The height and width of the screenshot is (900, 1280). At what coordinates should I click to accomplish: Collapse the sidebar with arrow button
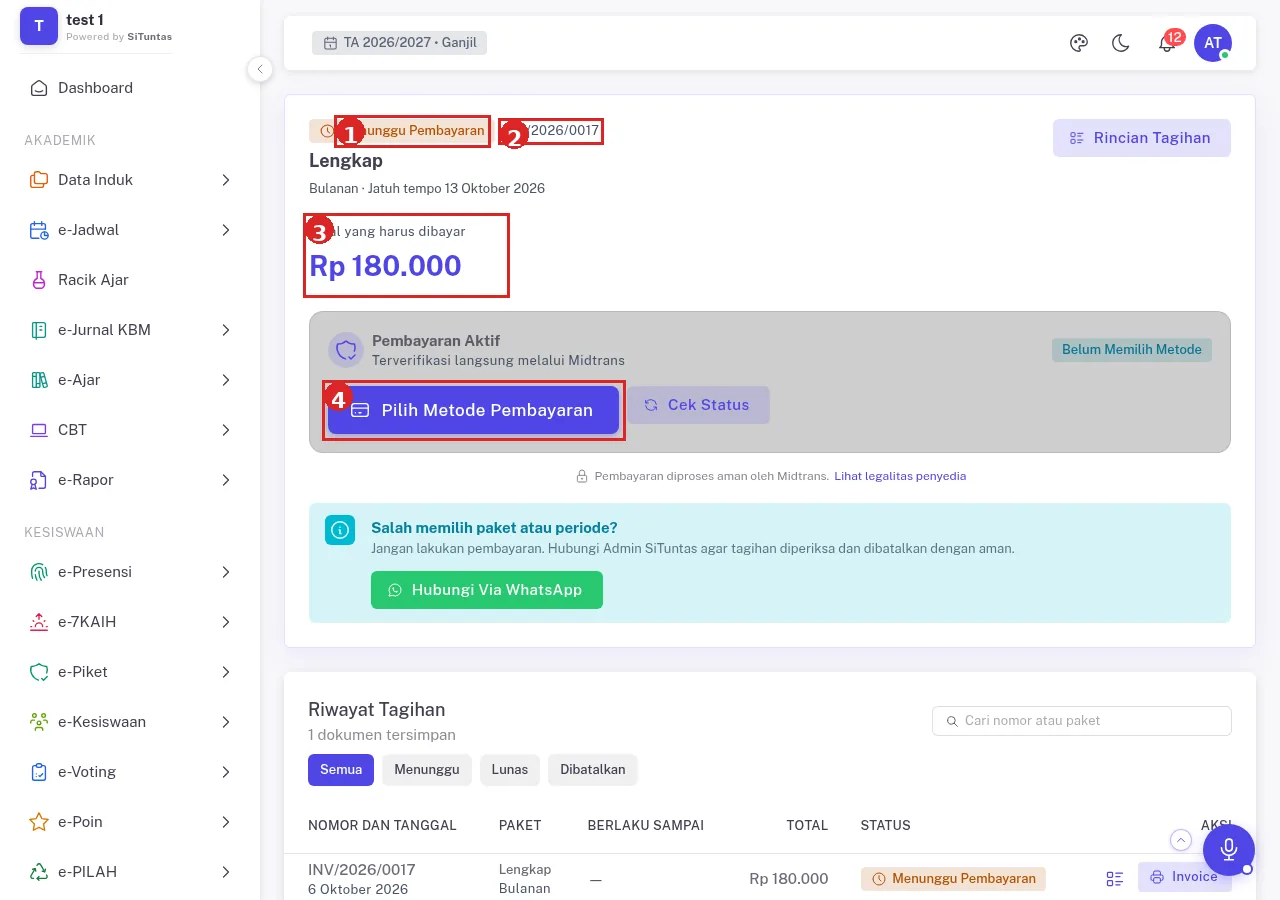coord(260,69)
